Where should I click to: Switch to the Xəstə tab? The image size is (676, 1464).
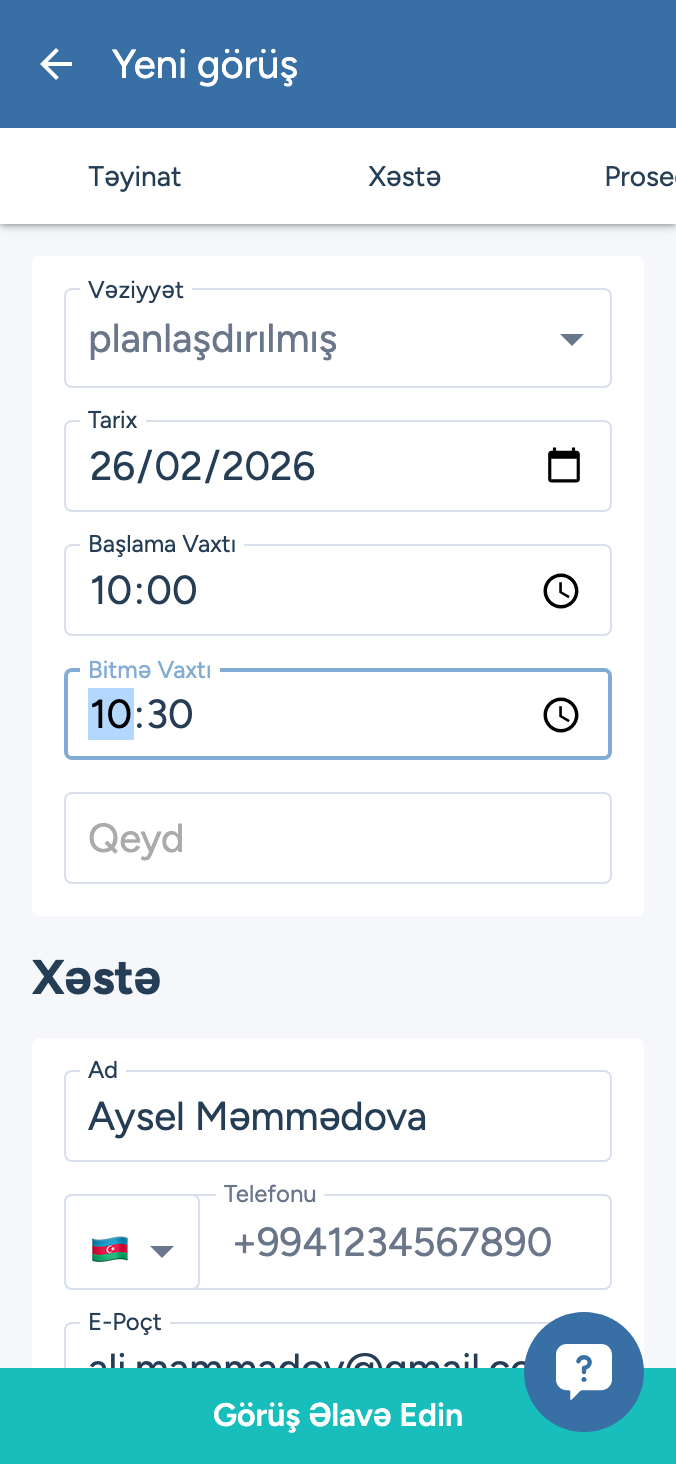[x=404, y=177]
